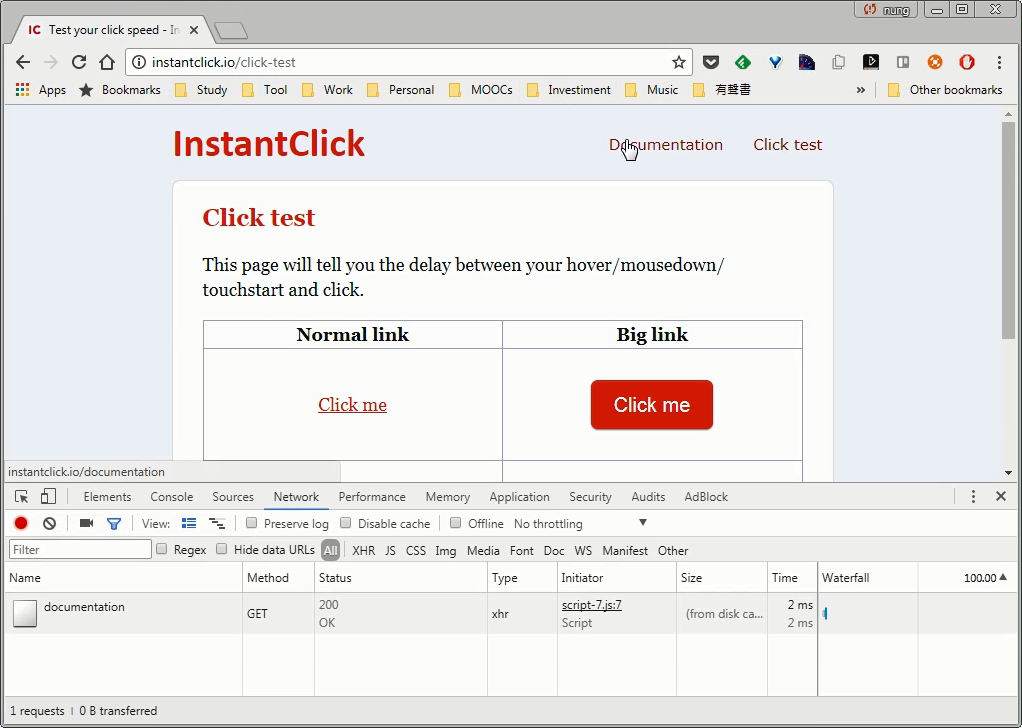Open the Chrome three-dot menu
The image size is (1022, 728).
pos(999,62)
